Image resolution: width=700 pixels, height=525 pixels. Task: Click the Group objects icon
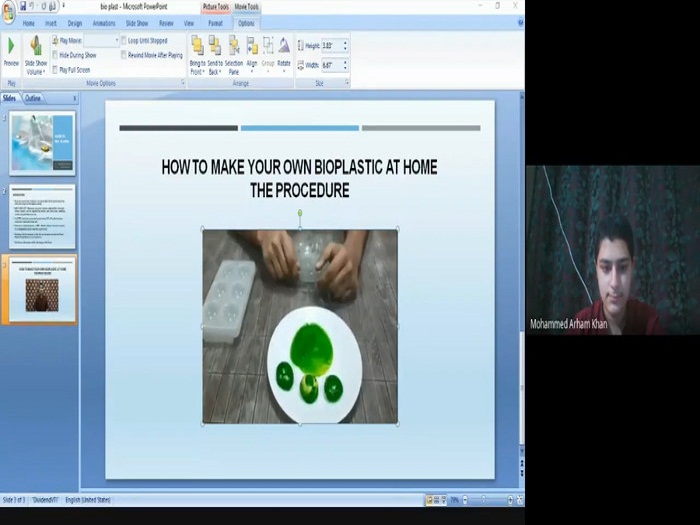tap(268, 46)
